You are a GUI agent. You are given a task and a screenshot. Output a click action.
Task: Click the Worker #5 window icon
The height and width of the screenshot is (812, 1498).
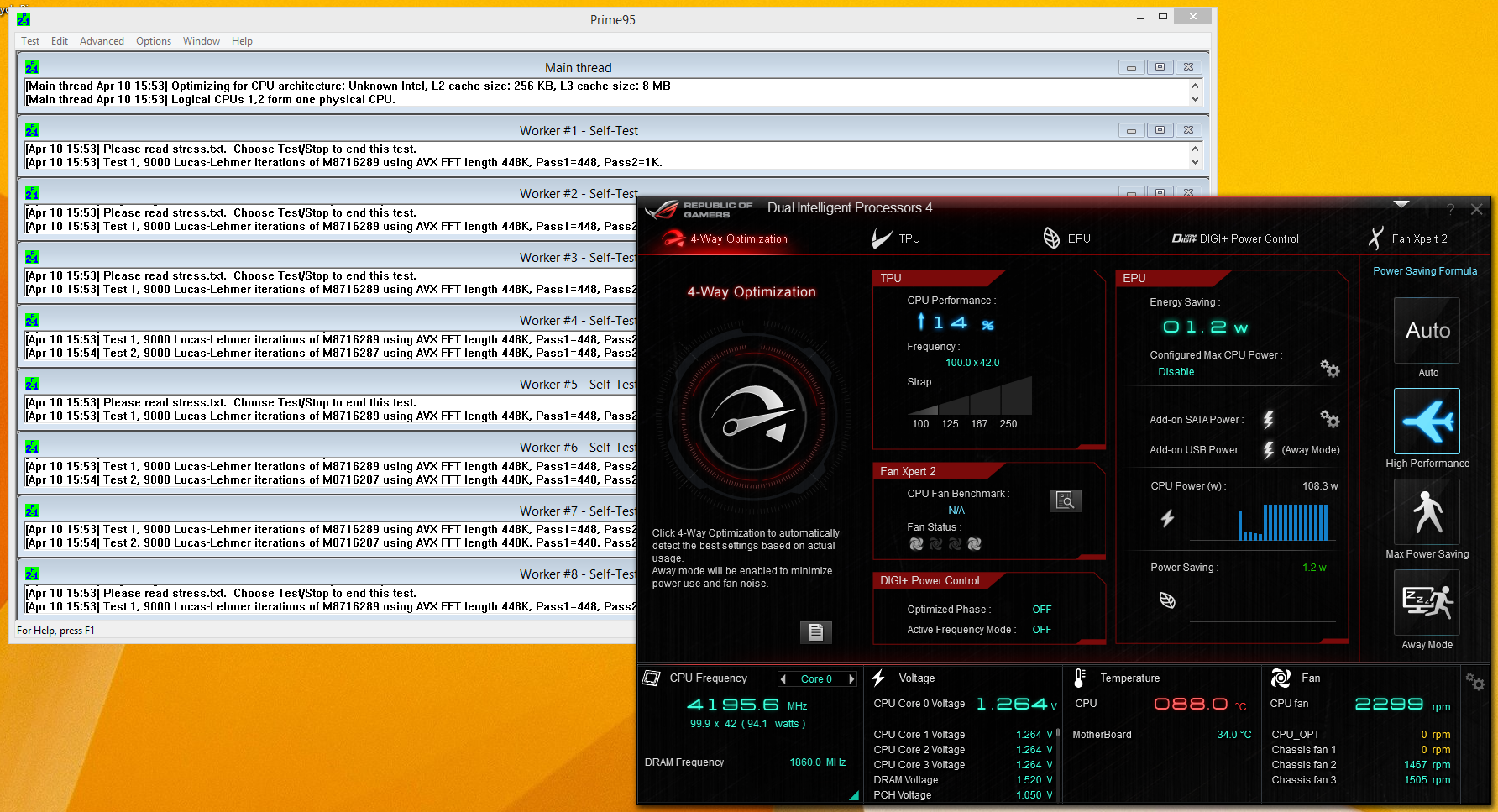tap(32, 384)
